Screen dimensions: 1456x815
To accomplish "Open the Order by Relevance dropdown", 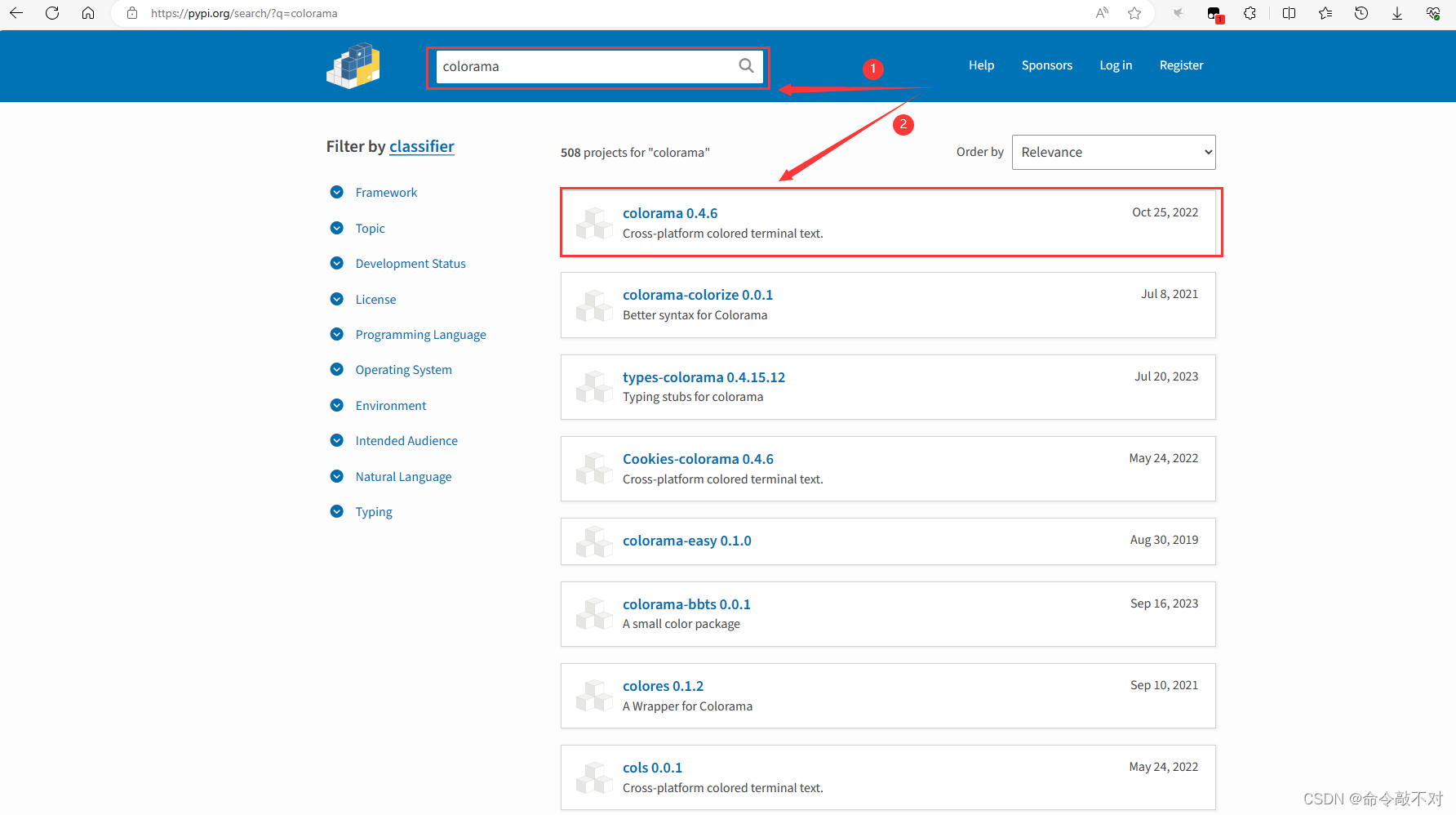I will point(1113,152).
